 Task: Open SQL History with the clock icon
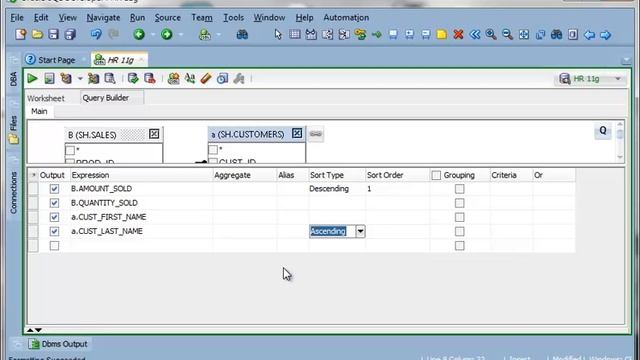pyautogui.click(x=222, y=78)
